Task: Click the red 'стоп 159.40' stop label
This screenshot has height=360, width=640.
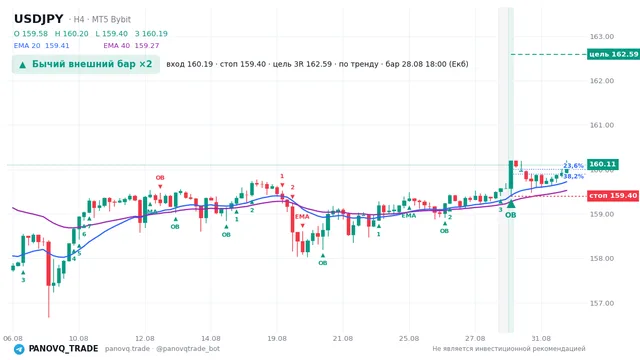Action: [x=613, y=196]
